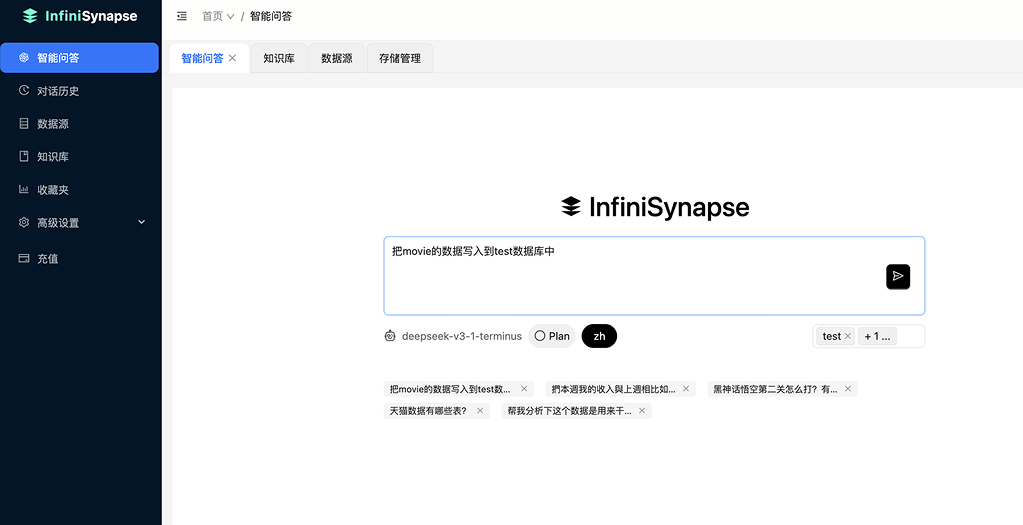This screenshot has height=525, width=1023.
Task: Delete suggestion 帮我分析下这个数据是用来干...
Action: 642,410
